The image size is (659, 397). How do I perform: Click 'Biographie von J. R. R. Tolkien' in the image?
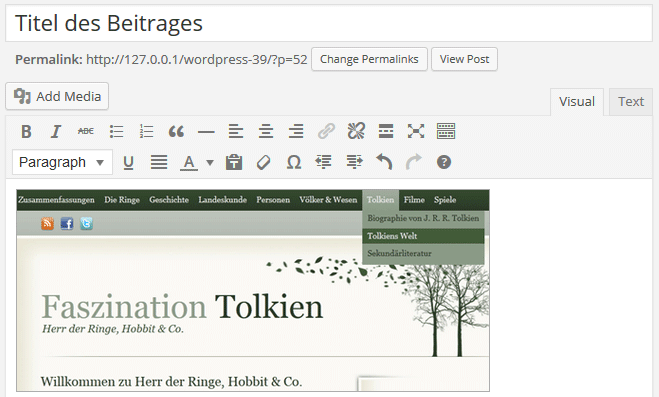[423, 218]
